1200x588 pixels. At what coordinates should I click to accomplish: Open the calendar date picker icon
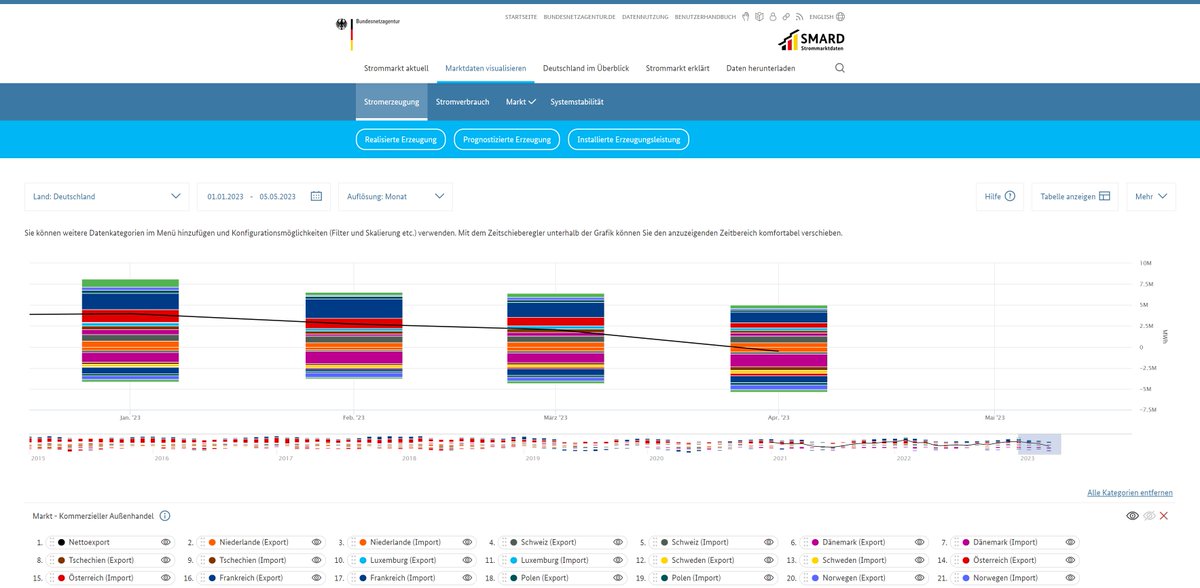click(316, 196)
